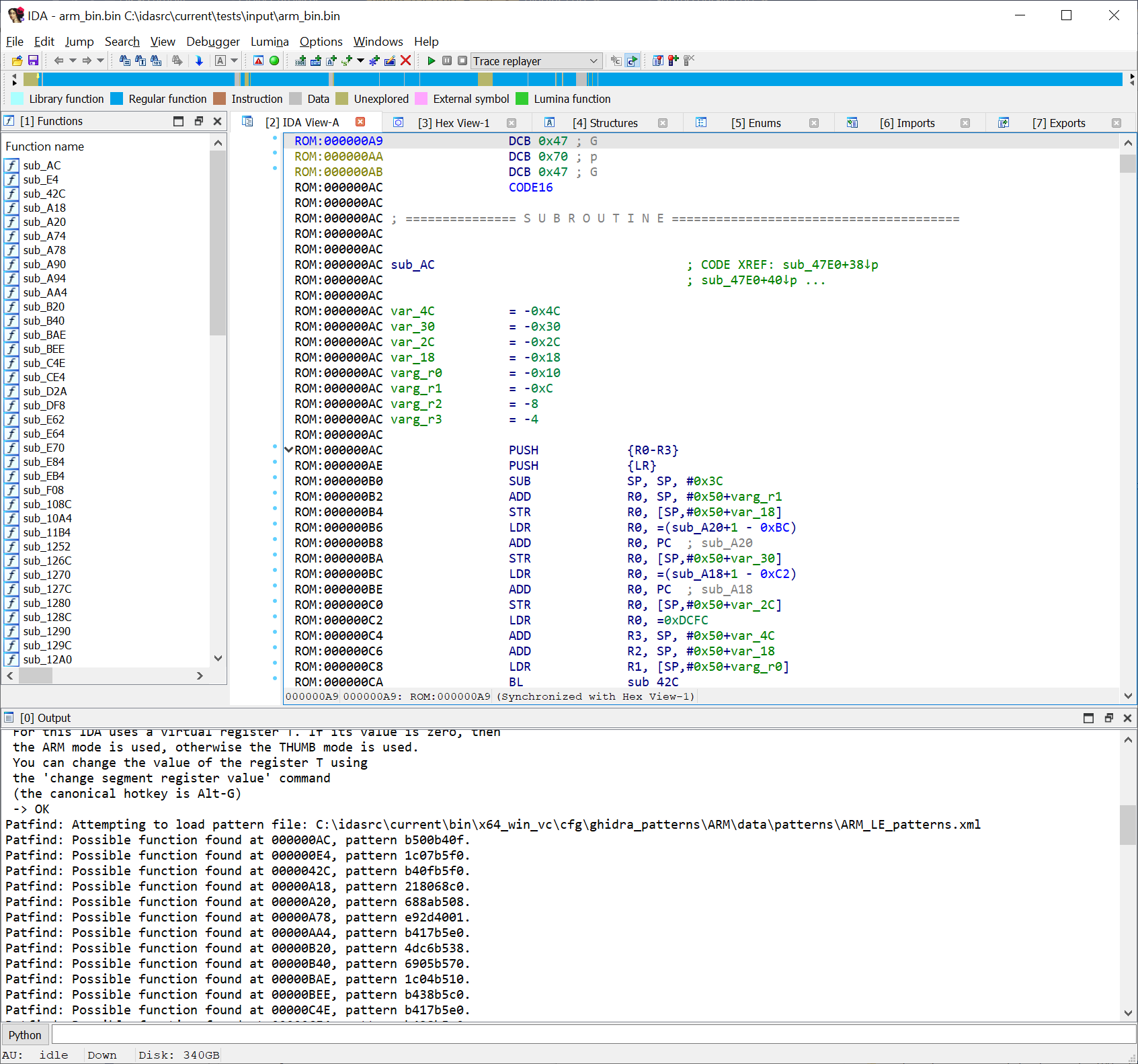Click the Library function color legend
Image resolution: width=1138 pixels, height=1064 pixels.
pyautogui.click(x=16, y=99)
